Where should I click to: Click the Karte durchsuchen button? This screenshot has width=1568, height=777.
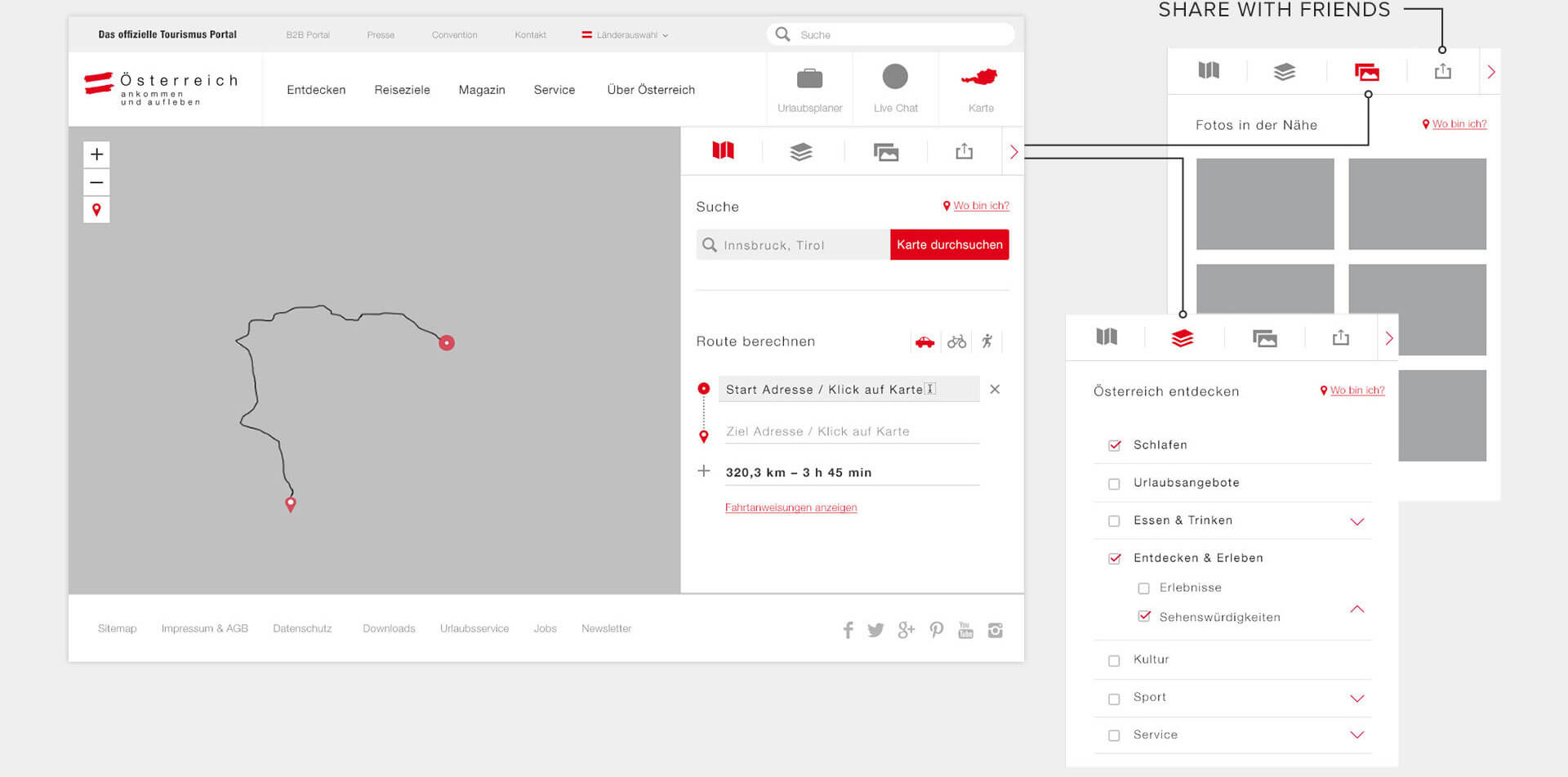pos(949,244)
